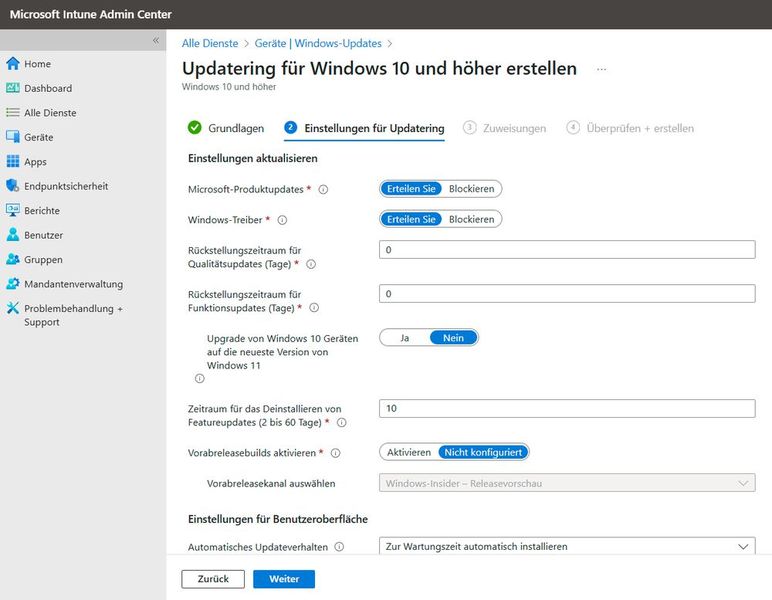
Task: Collapse the sidebar with double-chevron icon
Action: 156,40
